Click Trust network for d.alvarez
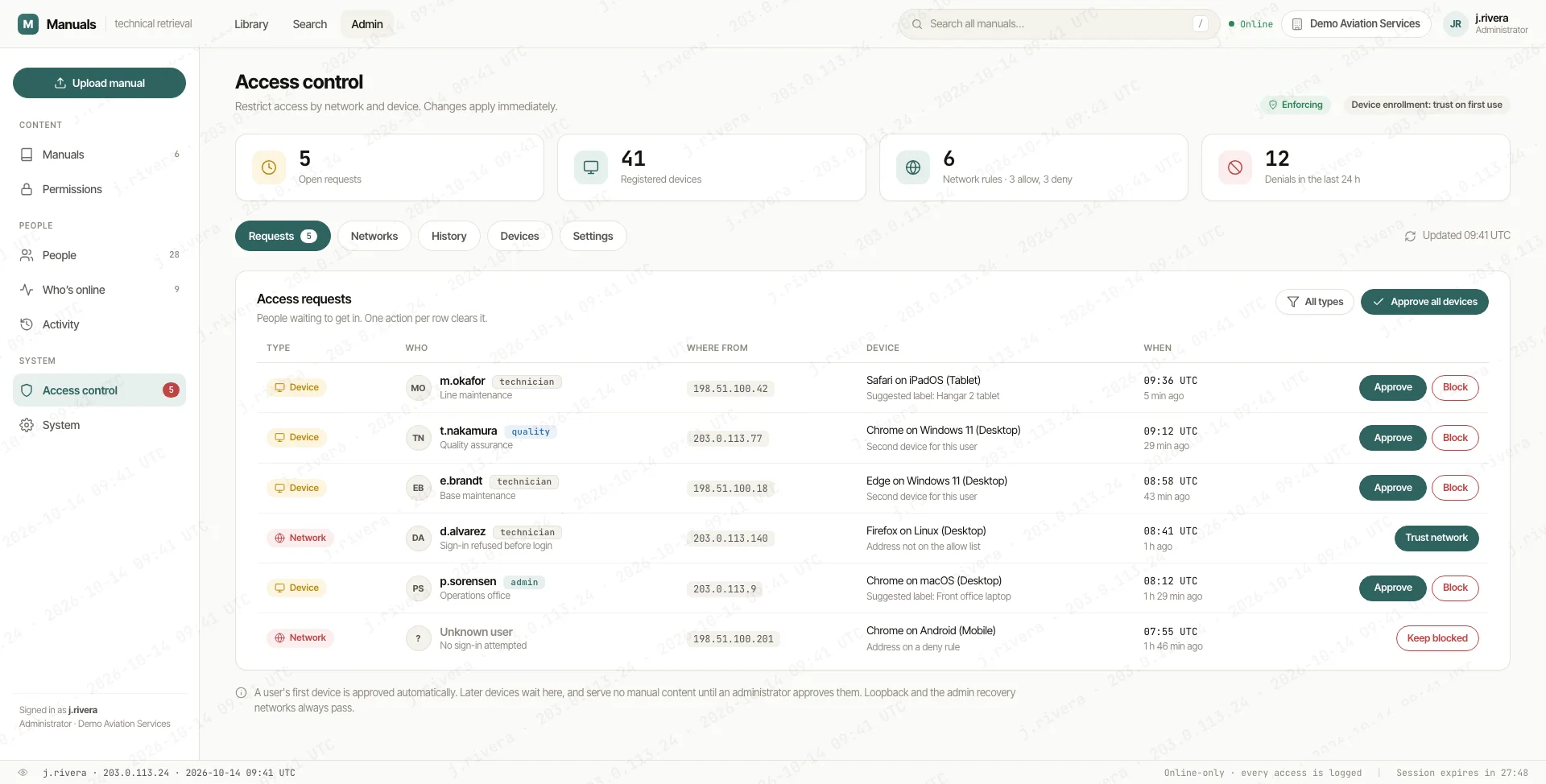The width and height of the screenshot is (1546, 784). (1436, 538)
